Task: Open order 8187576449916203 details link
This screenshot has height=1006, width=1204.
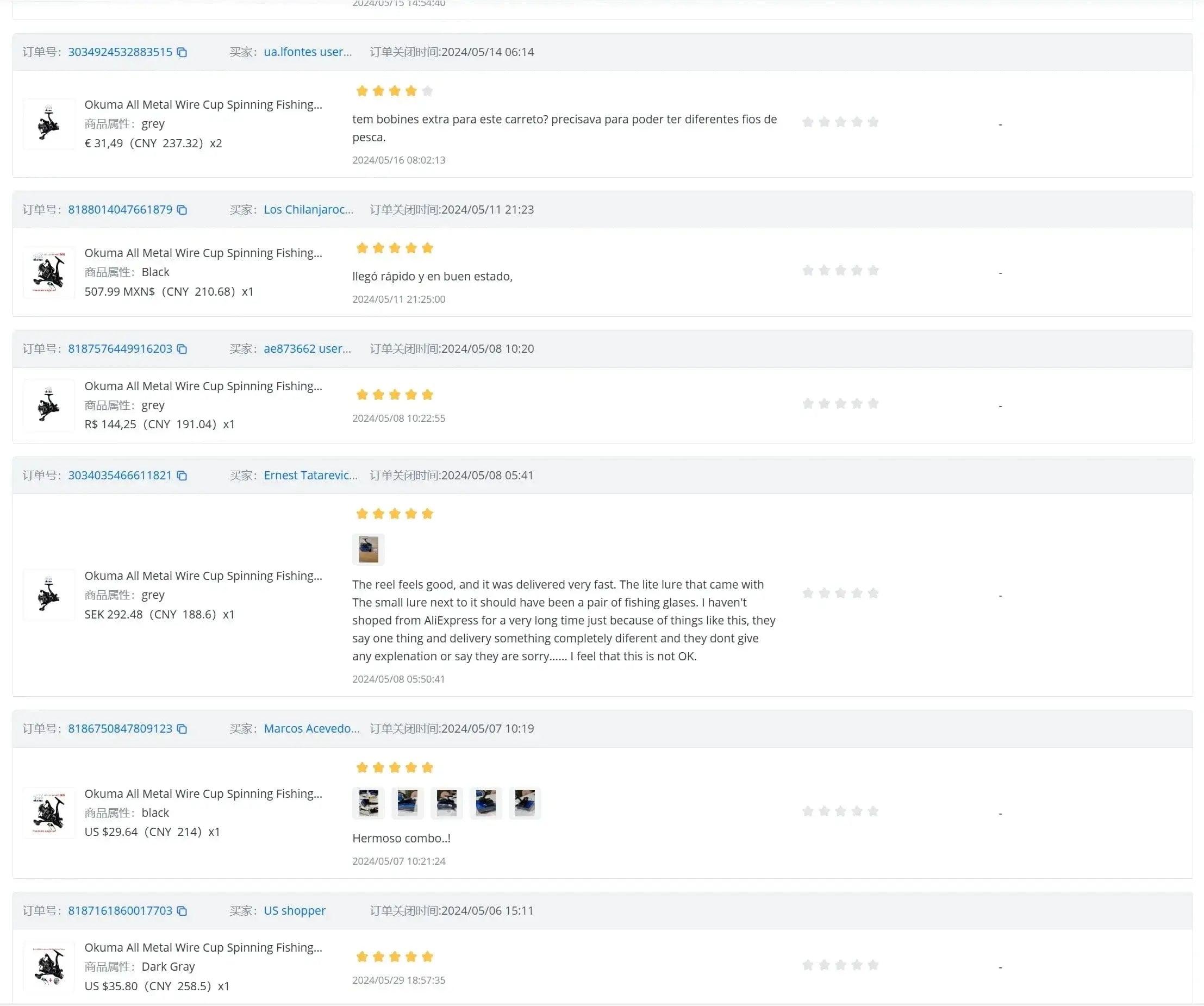Action: (120, 349)
